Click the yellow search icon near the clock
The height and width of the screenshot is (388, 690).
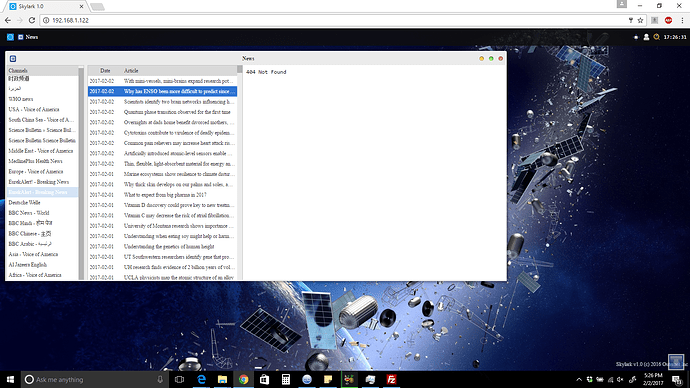[656, 37]
